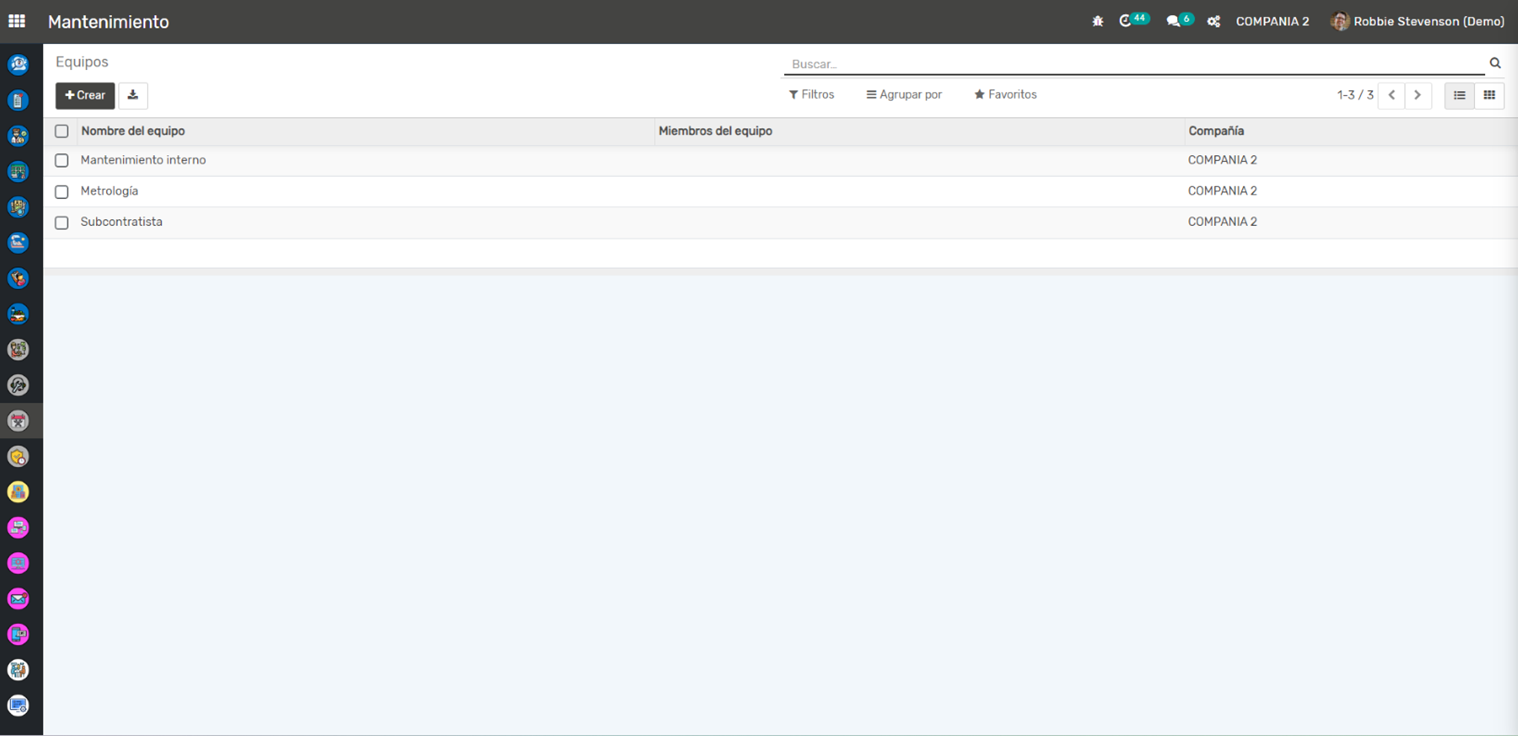Go to next page arrow
This screenshot has width=1518, height=736.
click(x=1417, y=95)
